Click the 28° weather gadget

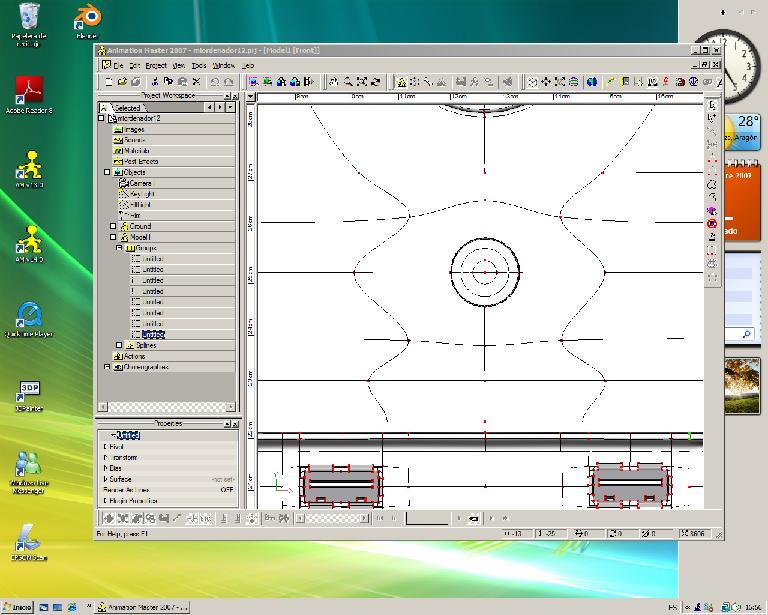click(x=741, y=132)
